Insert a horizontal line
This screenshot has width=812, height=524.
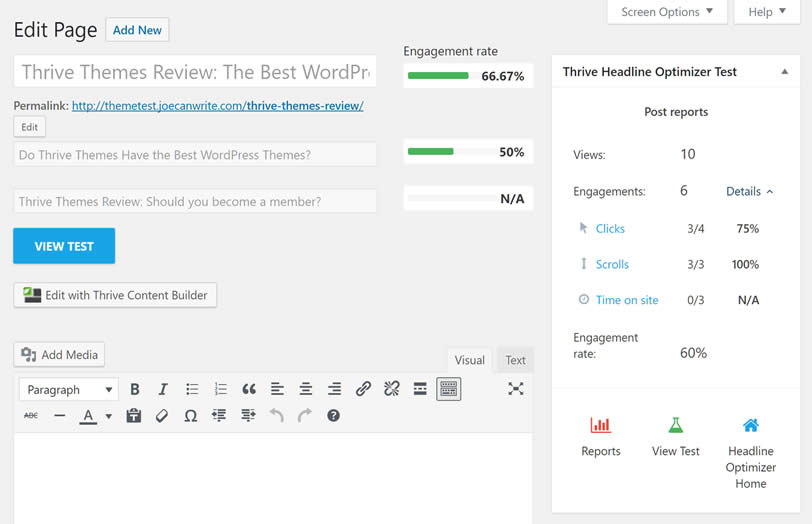60,415
